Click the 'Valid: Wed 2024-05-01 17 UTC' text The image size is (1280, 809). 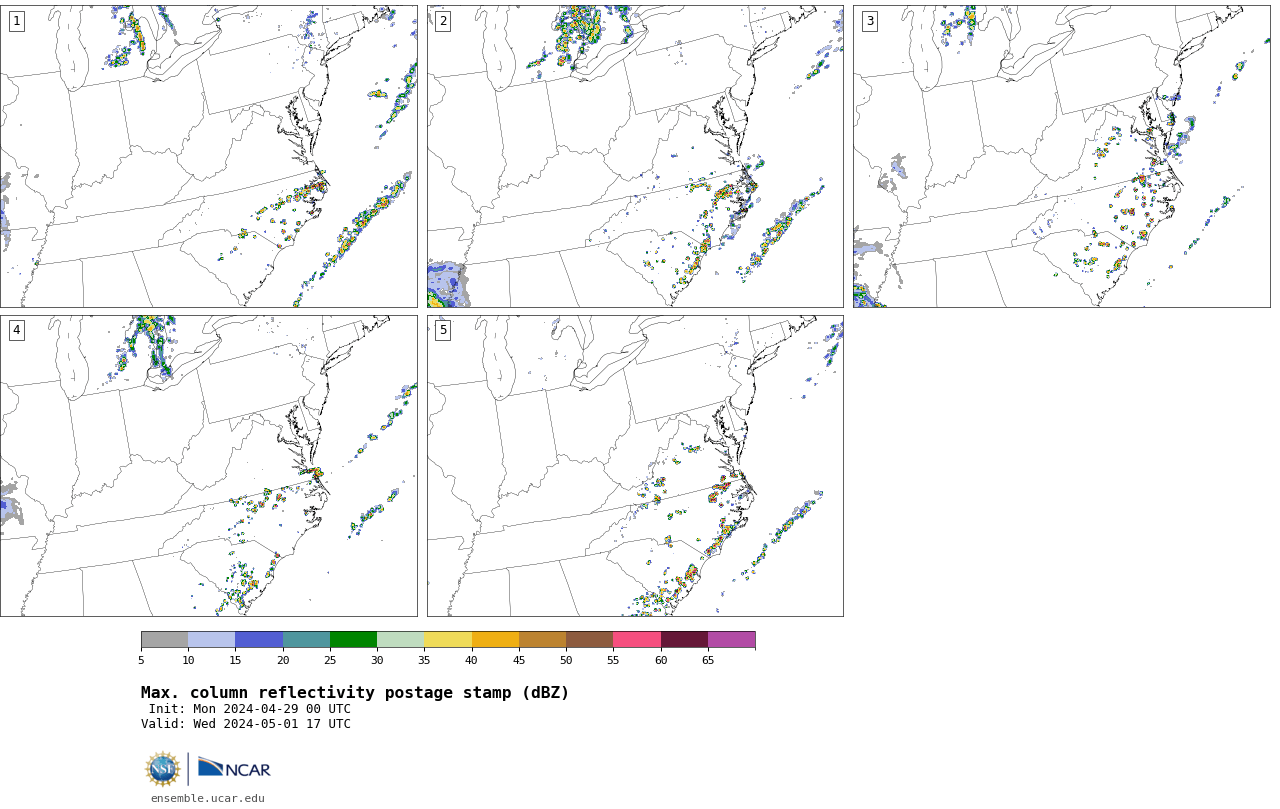tap(246, 724)
